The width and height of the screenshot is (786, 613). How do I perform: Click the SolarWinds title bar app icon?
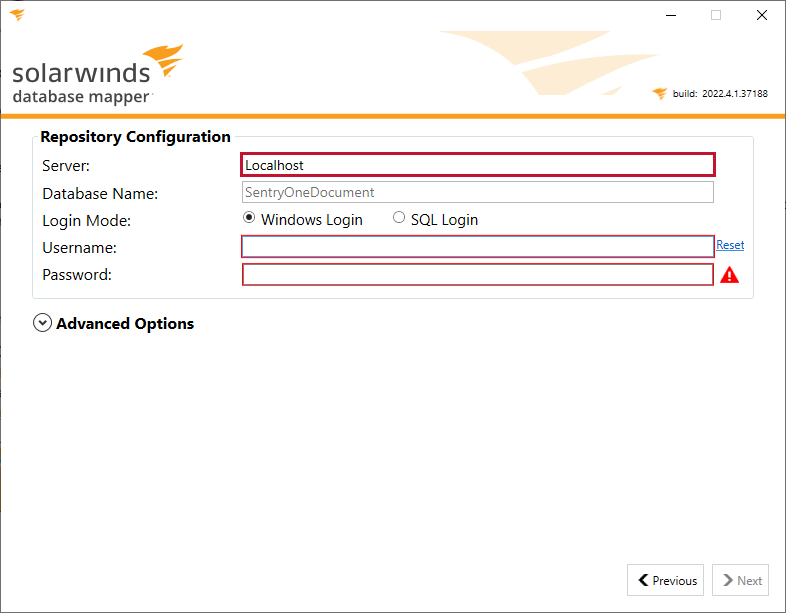17,15
